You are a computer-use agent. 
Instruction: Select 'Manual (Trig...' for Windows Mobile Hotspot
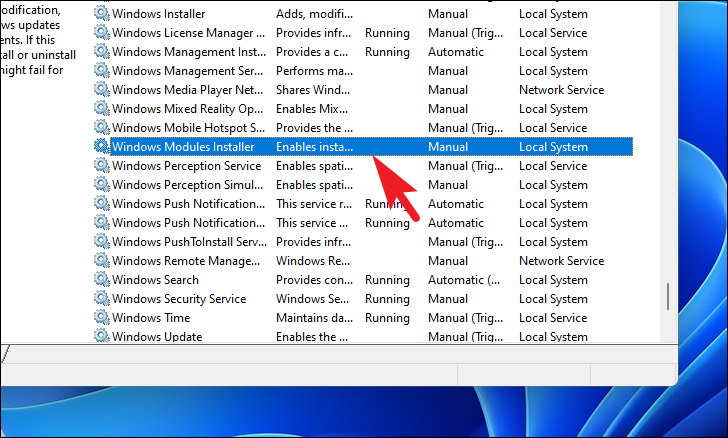466,128
